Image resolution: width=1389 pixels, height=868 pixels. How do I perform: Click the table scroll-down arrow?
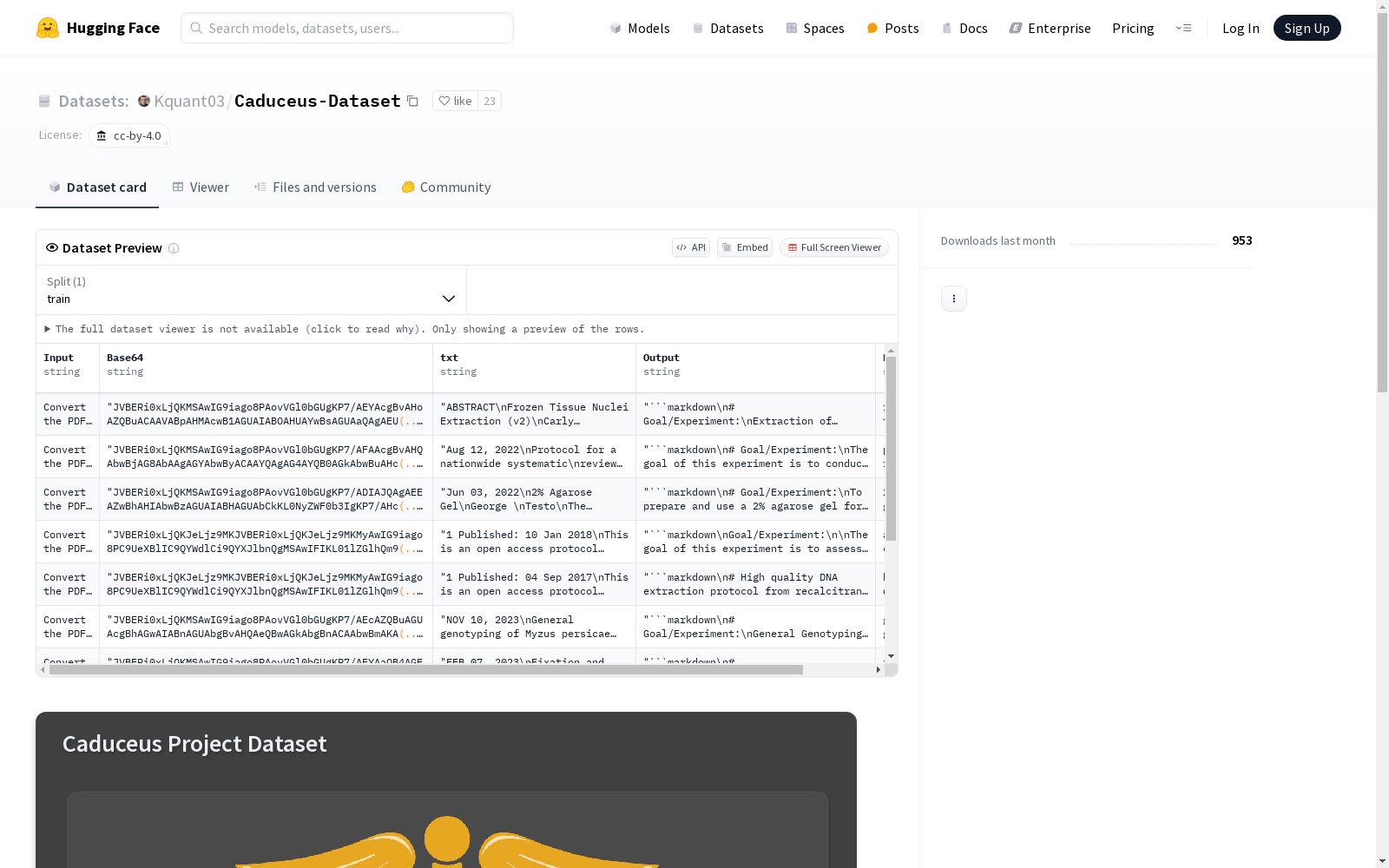pyautogui.click(x=891, y=656)
